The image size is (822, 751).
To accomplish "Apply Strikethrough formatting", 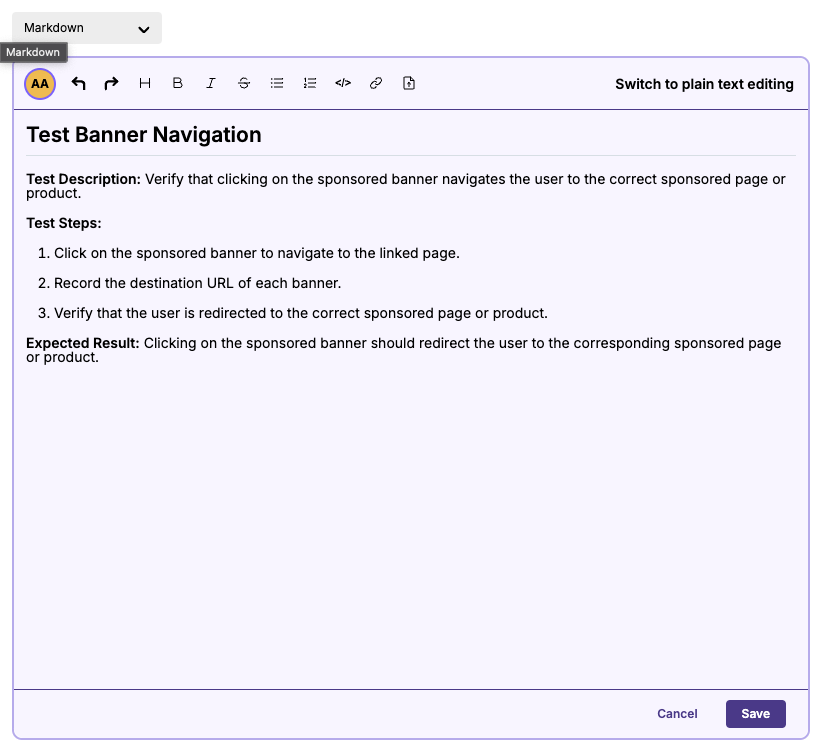I will click(243, 83).
